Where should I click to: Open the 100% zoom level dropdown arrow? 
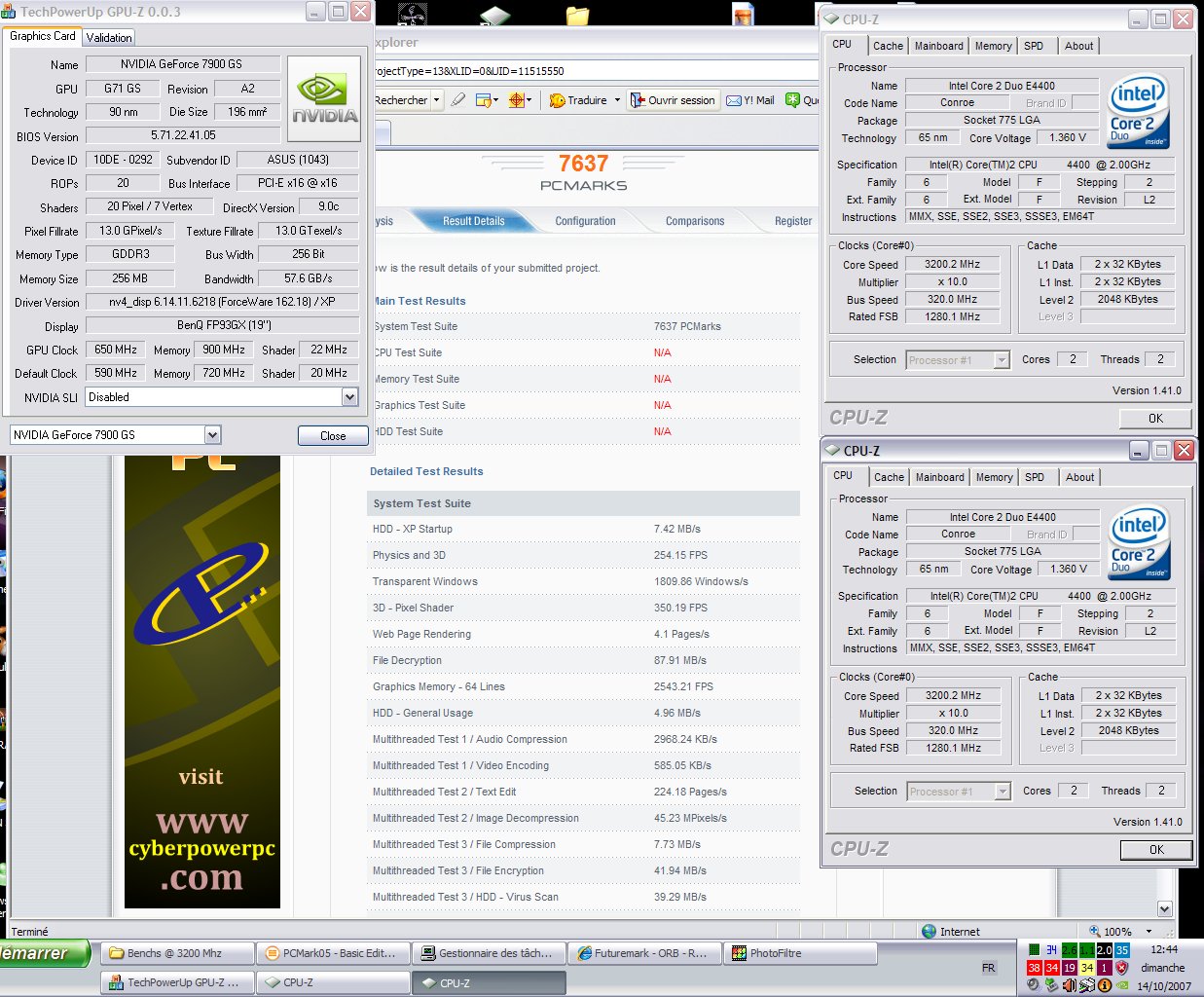click(x=1149, y=932)
